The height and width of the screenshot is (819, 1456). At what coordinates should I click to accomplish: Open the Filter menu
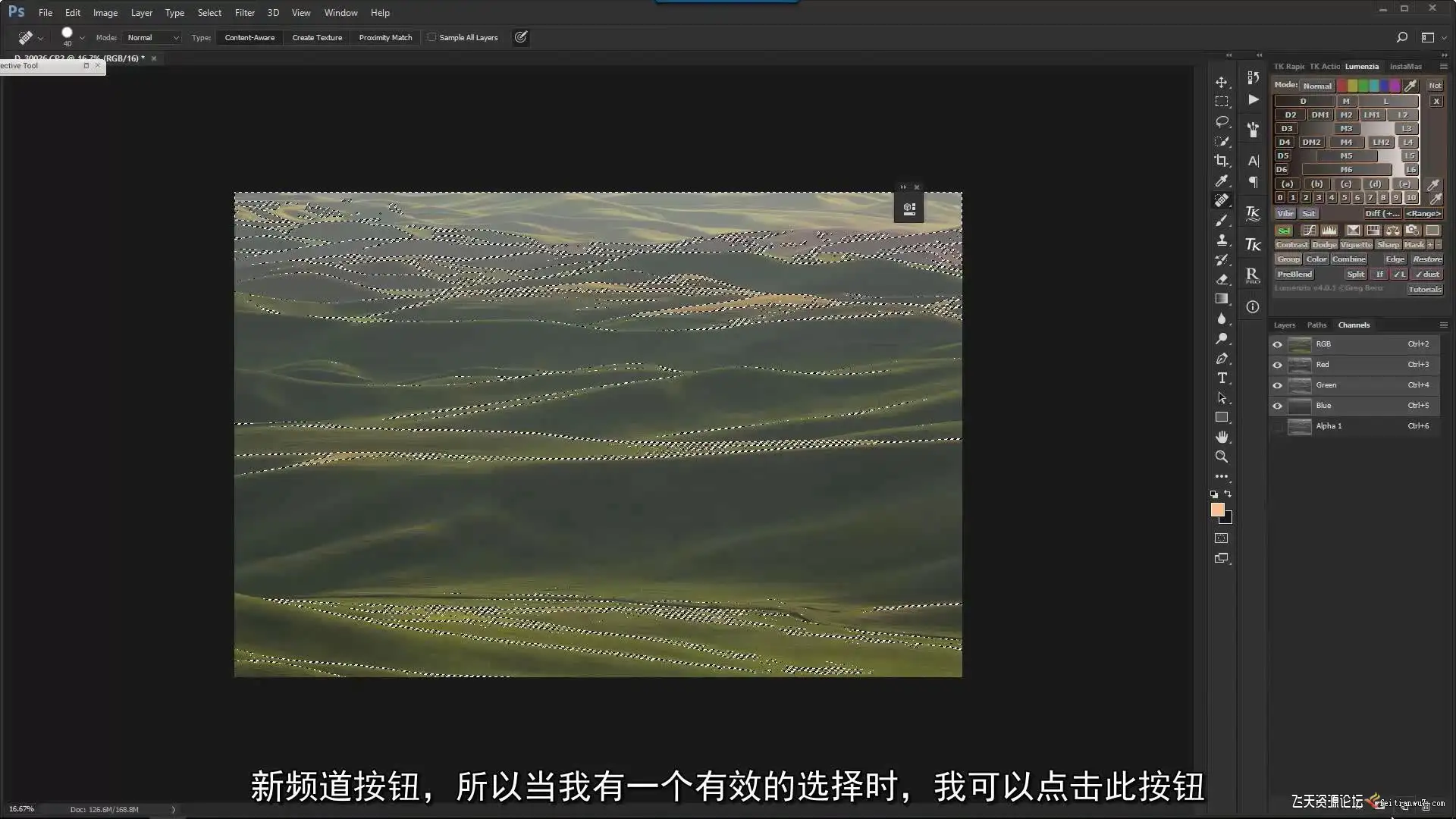pos(244,12)
